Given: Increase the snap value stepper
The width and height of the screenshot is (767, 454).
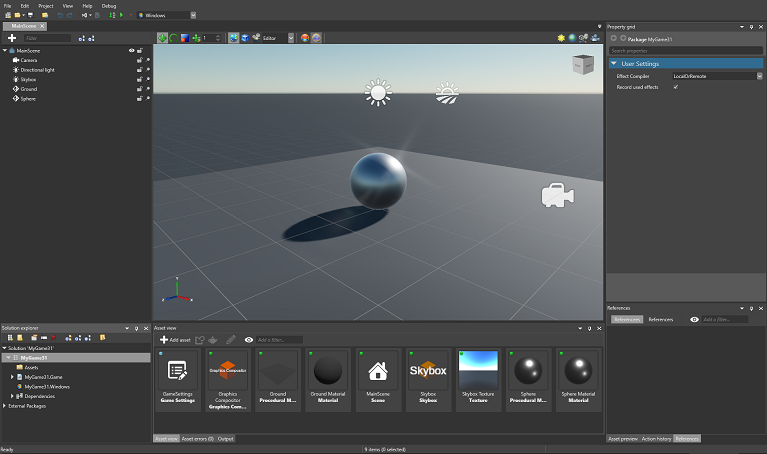Looking at the screenshot, I should 218,36.
